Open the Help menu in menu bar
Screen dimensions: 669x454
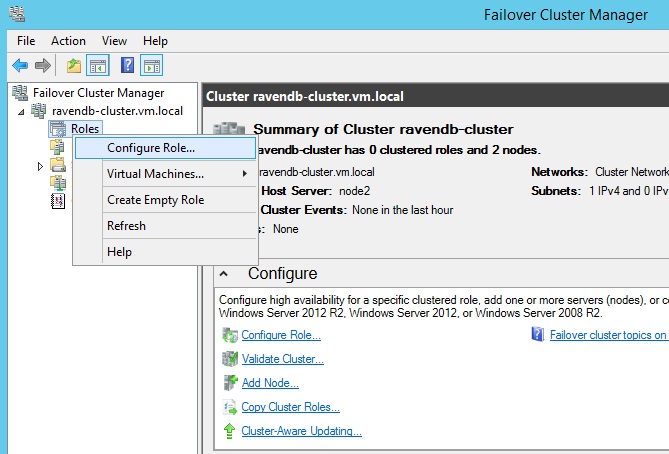(x=155, y=41)
